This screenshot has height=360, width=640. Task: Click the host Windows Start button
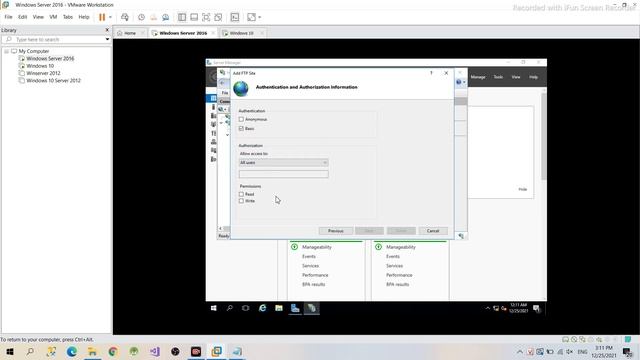10,351
